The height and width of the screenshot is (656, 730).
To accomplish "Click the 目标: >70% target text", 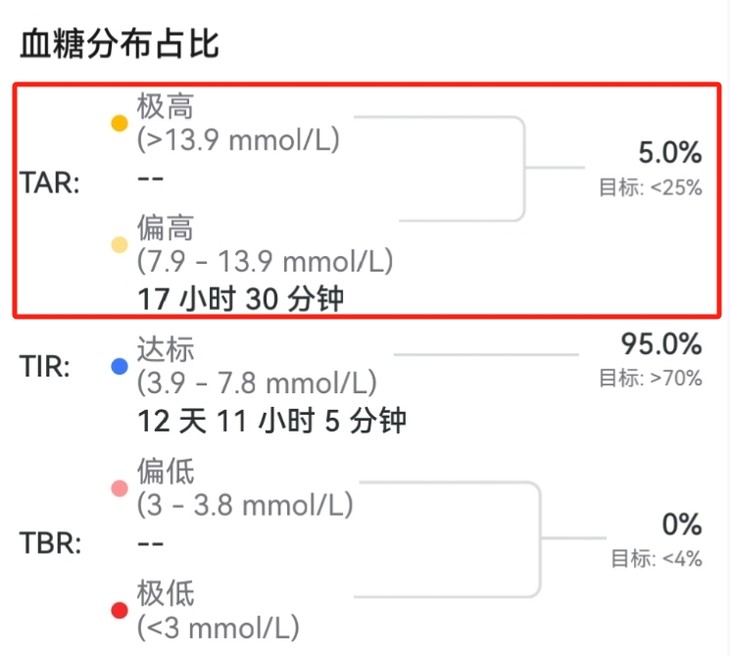I will click(x=650, y=378).
